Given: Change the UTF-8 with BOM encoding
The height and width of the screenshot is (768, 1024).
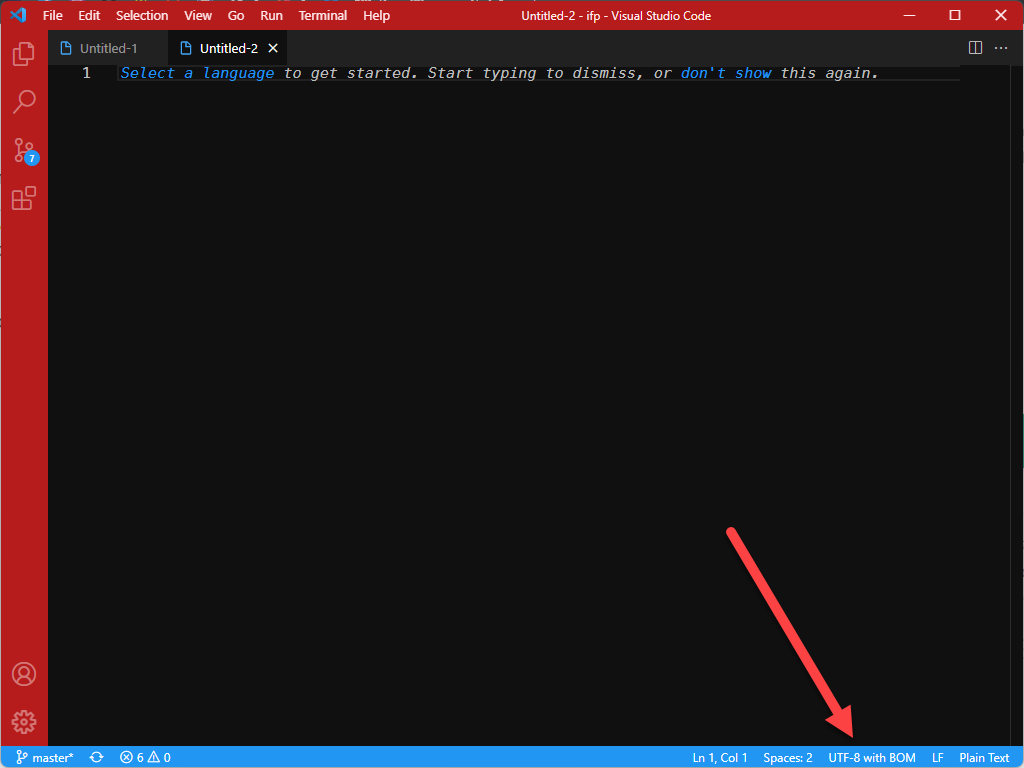Looking at the screenshot, I should tap(871, 757).
